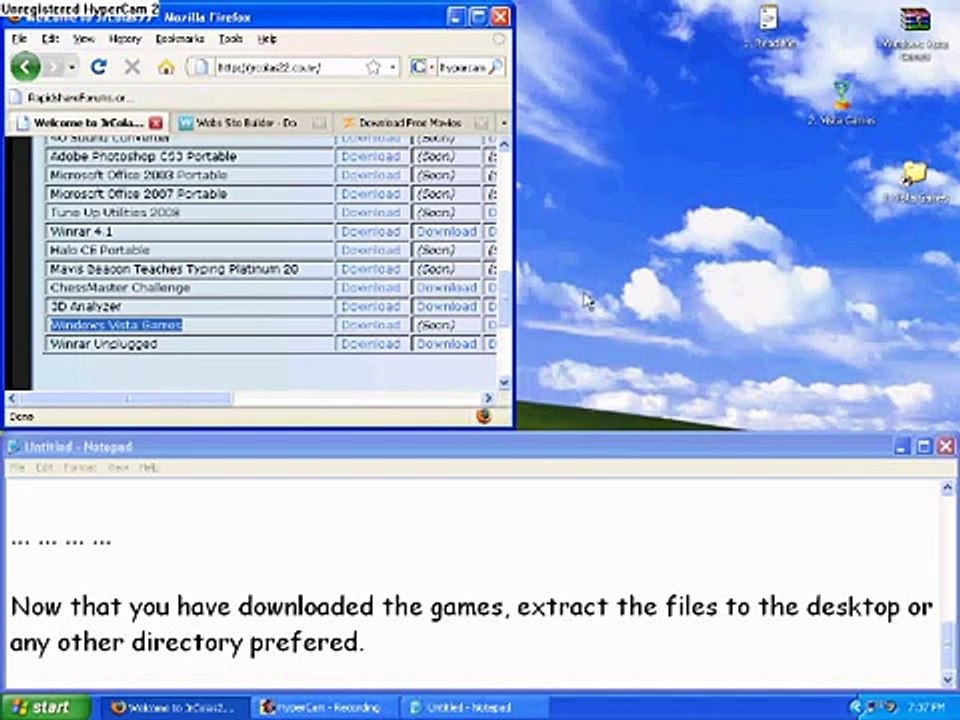
Task: Open Notepad's File menu
Action: pyautogui.click(x=17, y=468)
